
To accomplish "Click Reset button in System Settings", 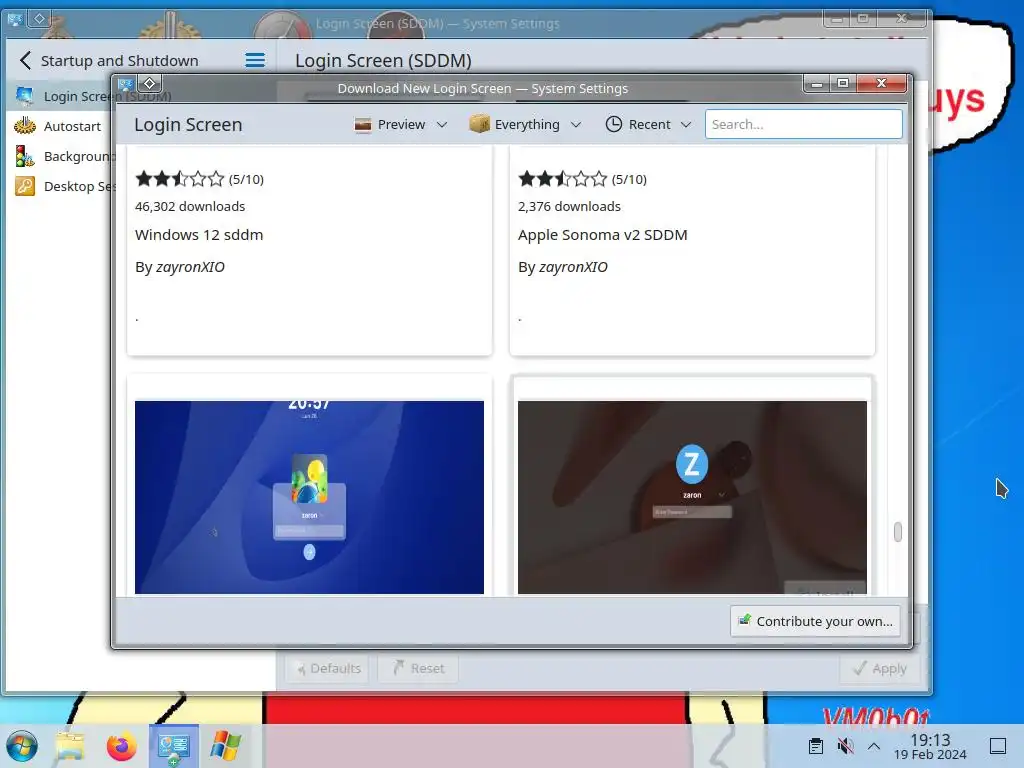I will pos(418,668).
